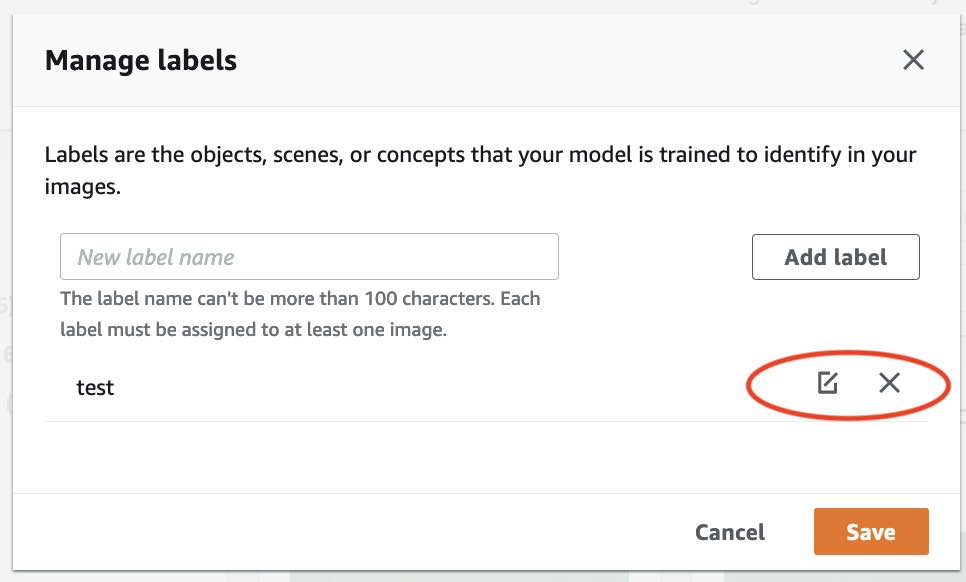Click Save to confirm label changes
Screen dimensions: 966x582
tap(870, 532)
